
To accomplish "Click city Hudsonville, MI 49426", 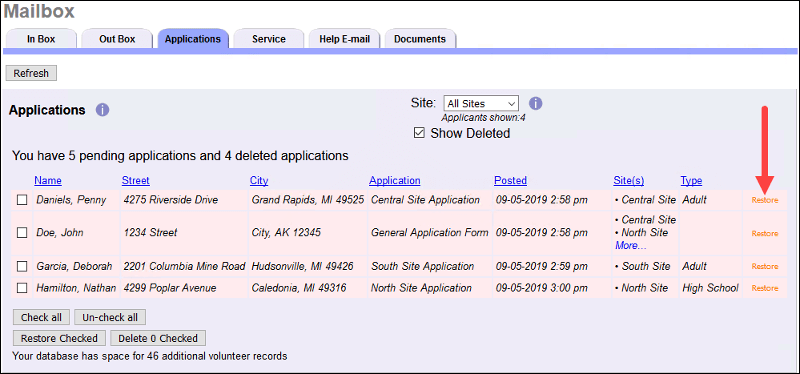I will pyautogui.click(x=303, y=266).
